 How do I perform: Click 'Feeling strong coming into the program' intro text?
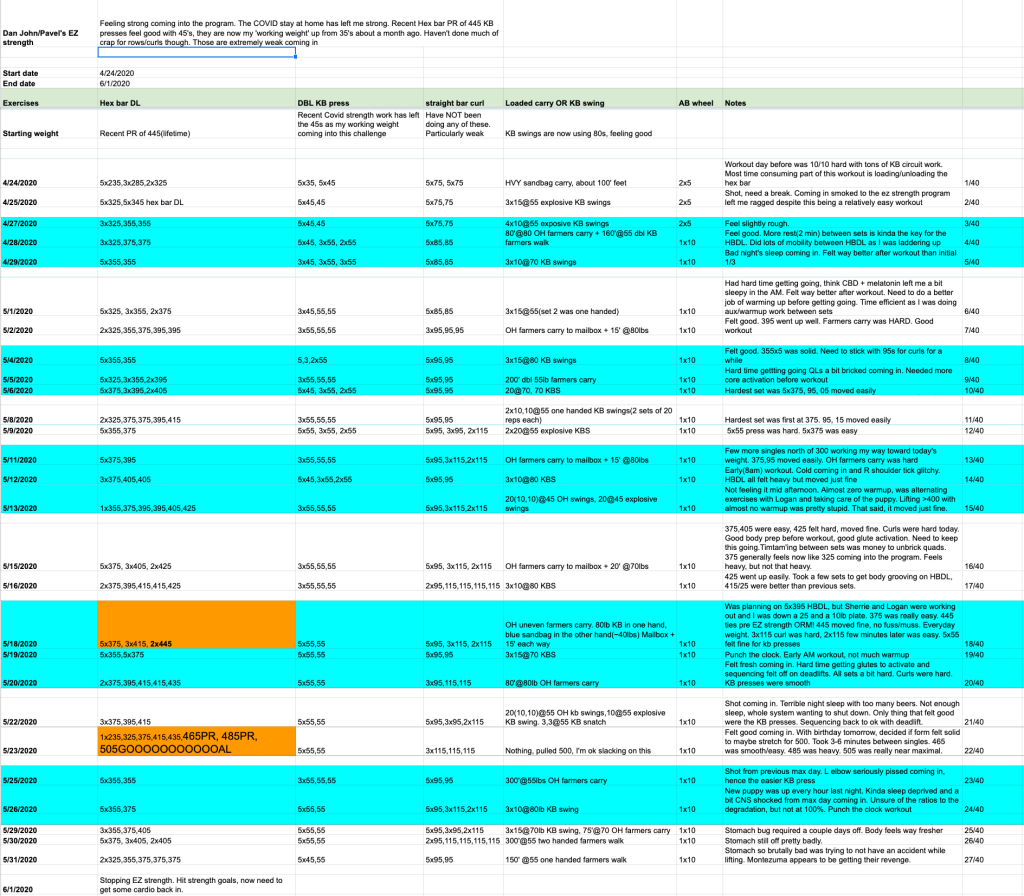pos(299,33)
